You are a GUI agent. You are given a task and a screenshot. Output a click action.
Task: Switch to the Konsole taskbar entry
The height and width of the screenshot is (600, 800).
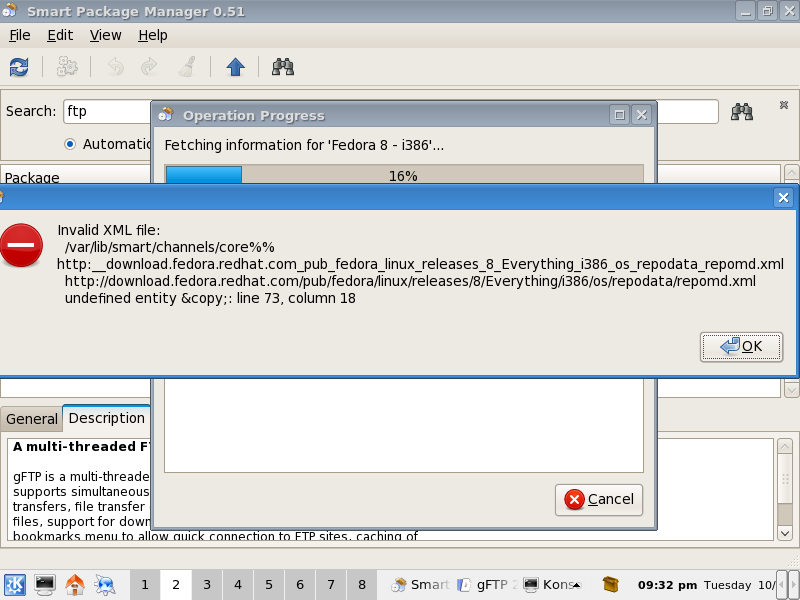[x=548, y=585]
